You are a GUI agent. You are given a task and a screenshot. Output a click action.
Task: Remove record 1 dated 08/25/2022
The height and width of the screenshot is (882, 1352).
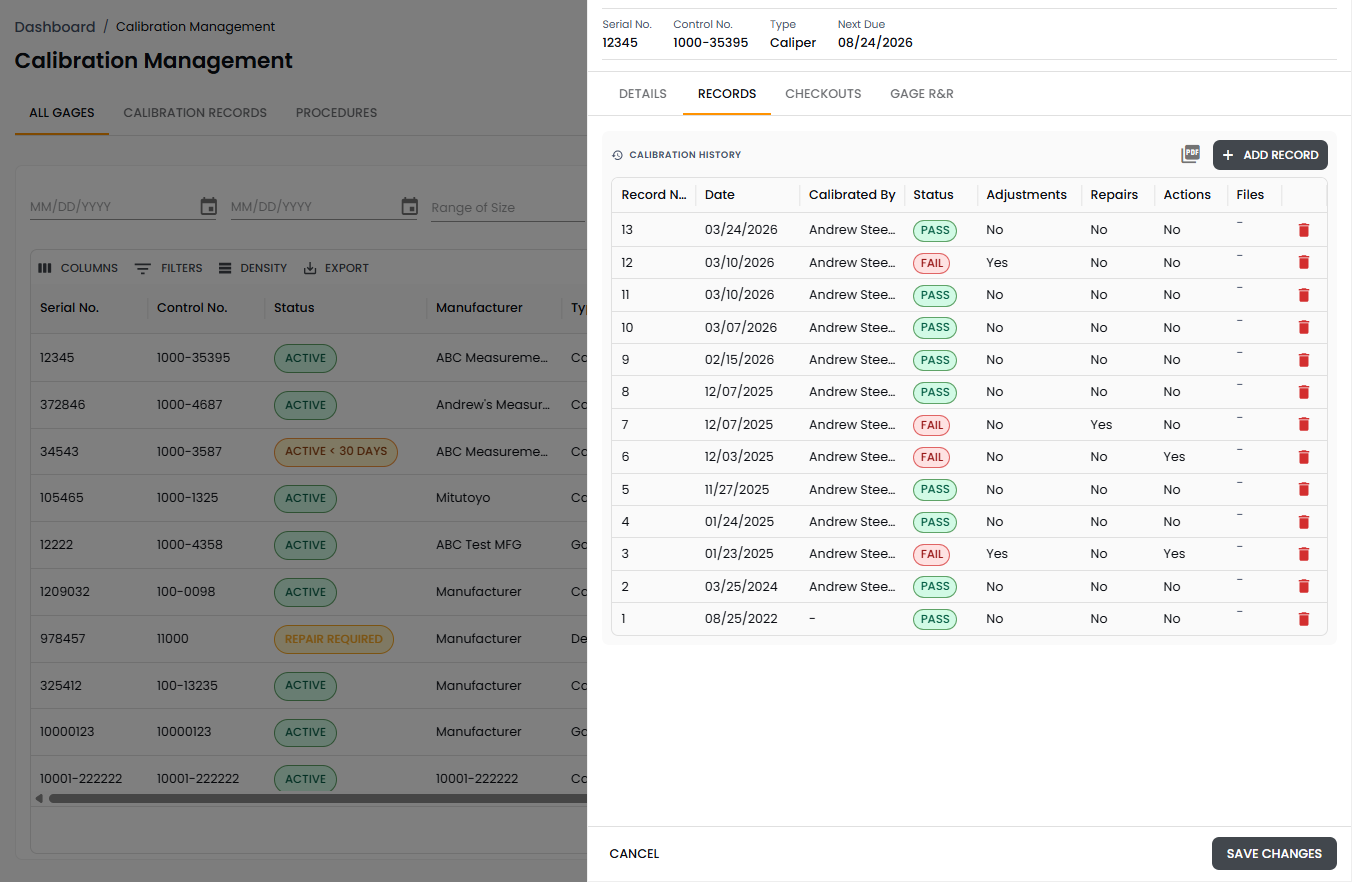(x=1303, y=619)
